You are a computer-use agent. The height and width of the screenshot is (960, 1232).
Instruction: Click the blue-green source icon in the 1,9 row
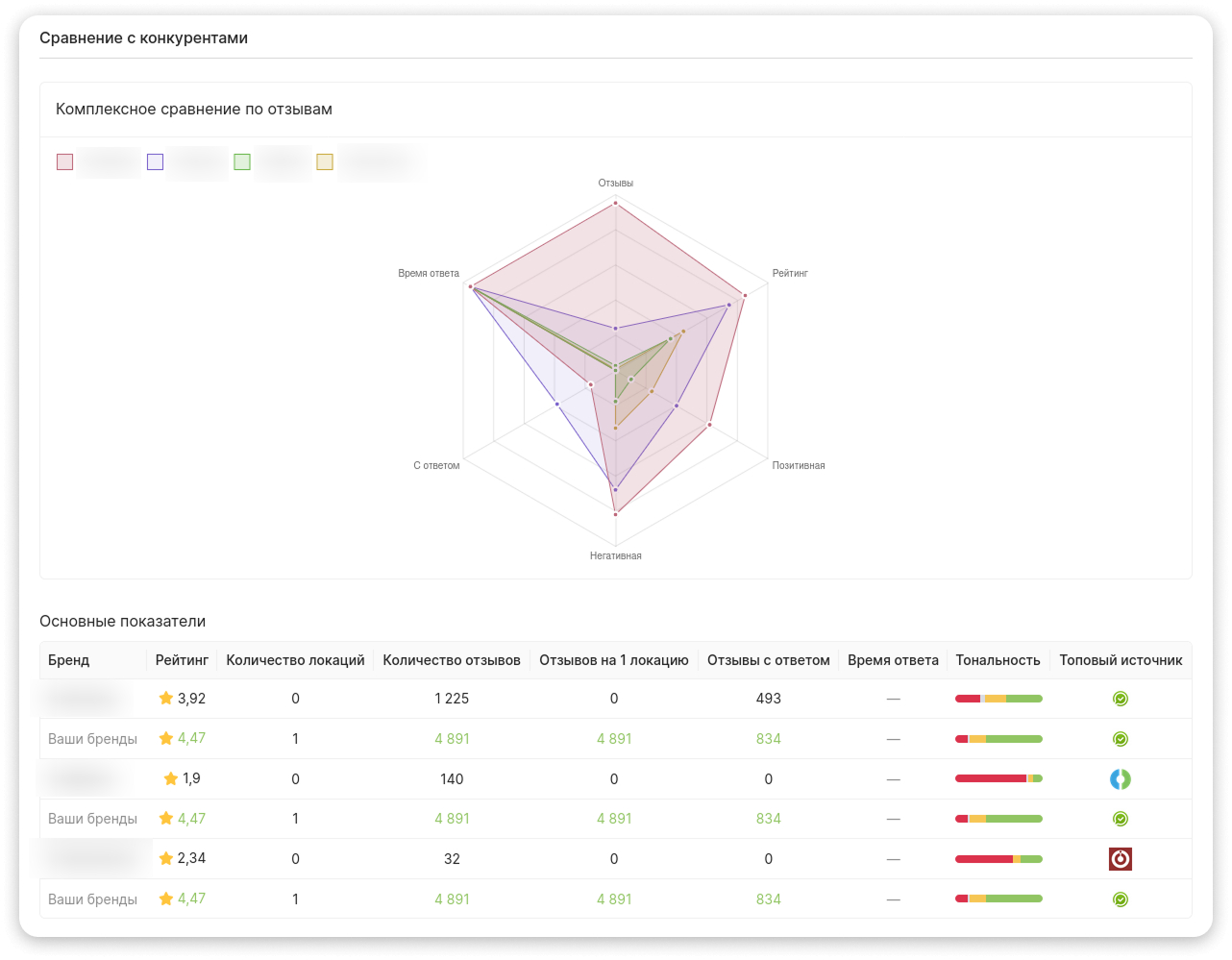click(x=1120, y=779)
